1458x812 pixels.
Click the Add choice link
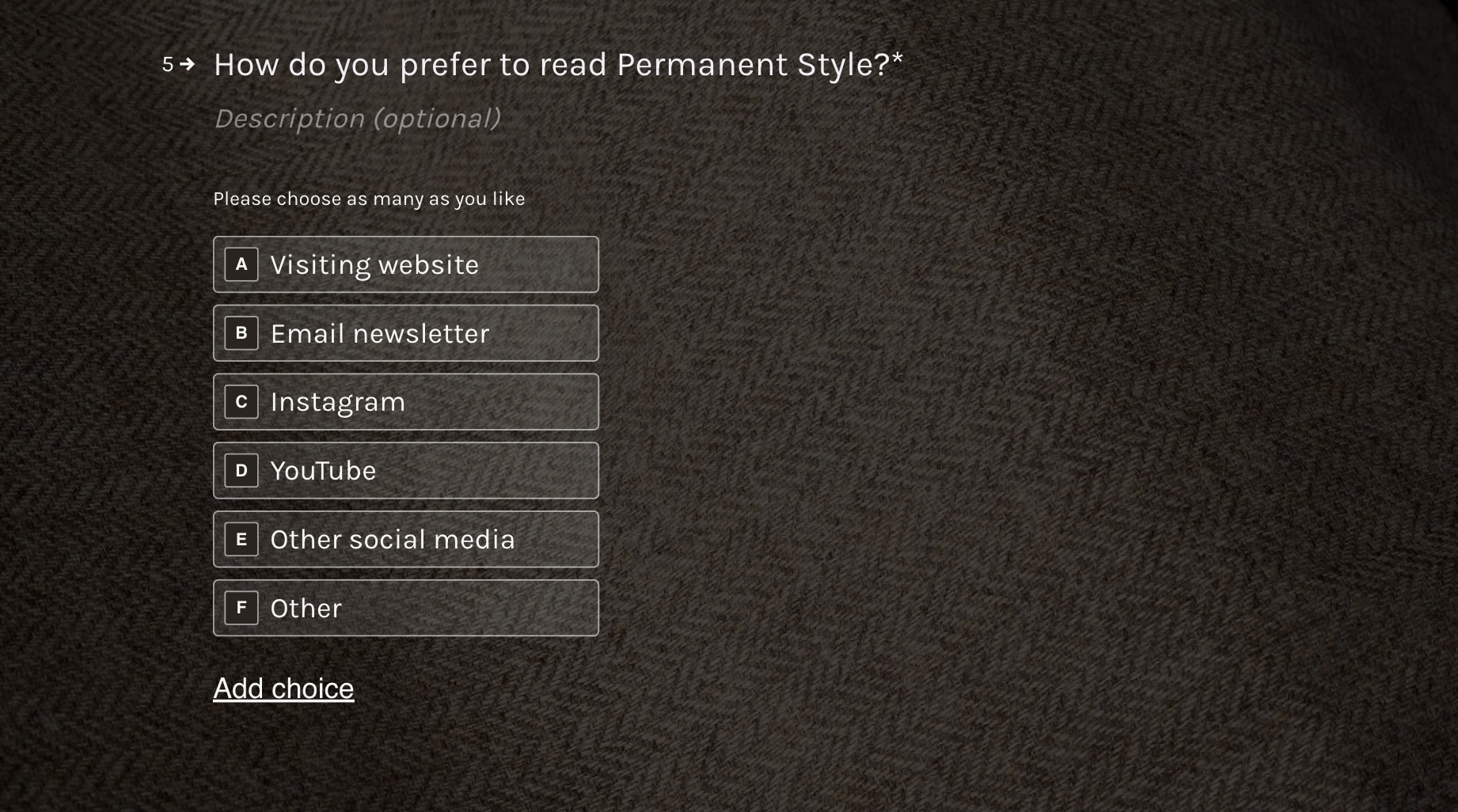(x=283, y=689)
